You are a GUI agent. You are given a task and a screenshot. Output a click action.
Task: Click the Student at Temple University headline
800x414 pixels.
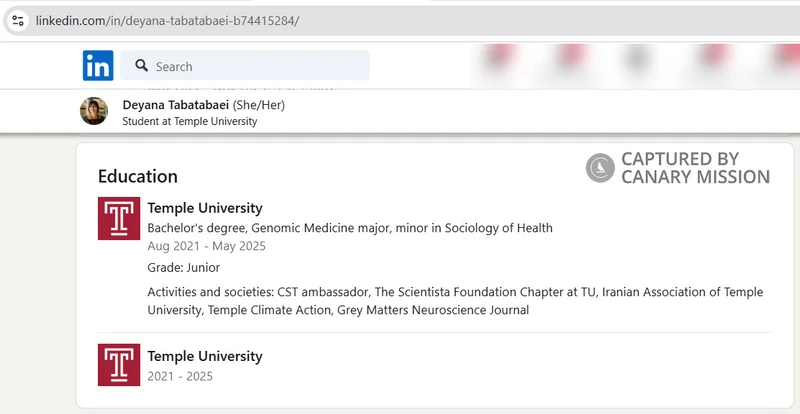tap(190, 121)
